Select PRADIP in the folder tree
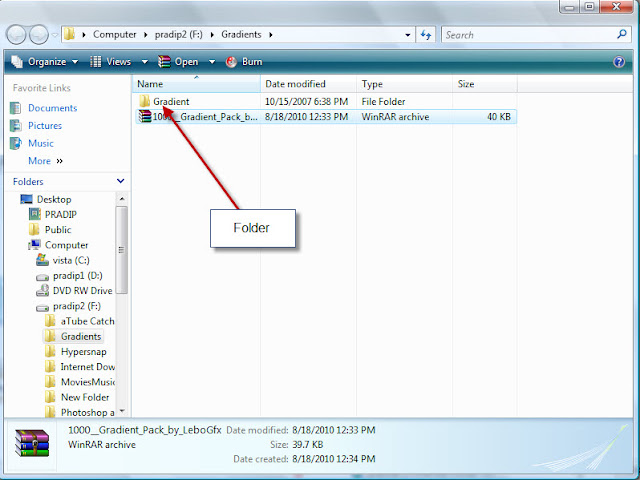 [61, 214]
